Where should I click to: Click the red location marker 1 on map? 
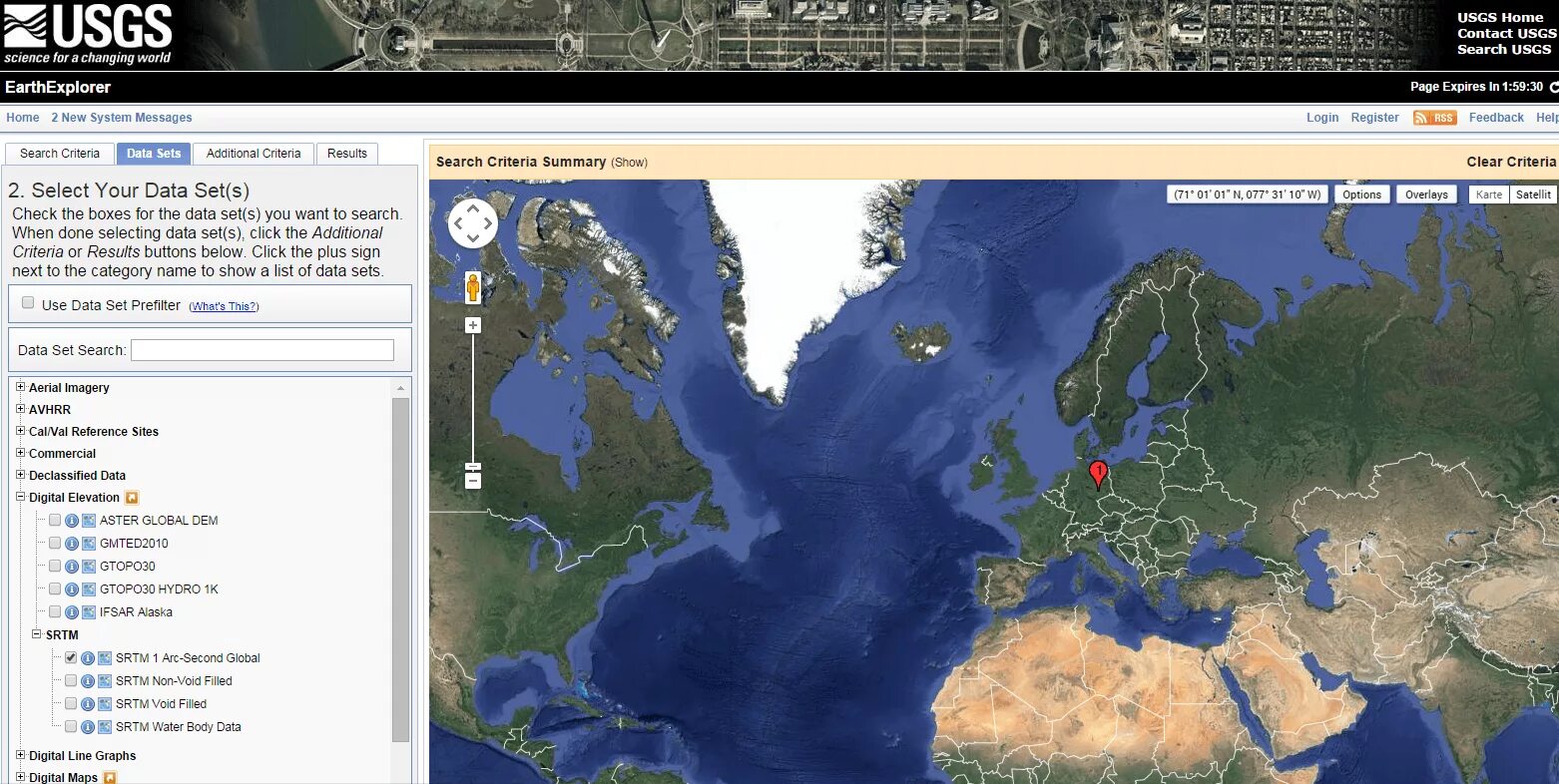pyautogui.click(x=1098, y=475)
